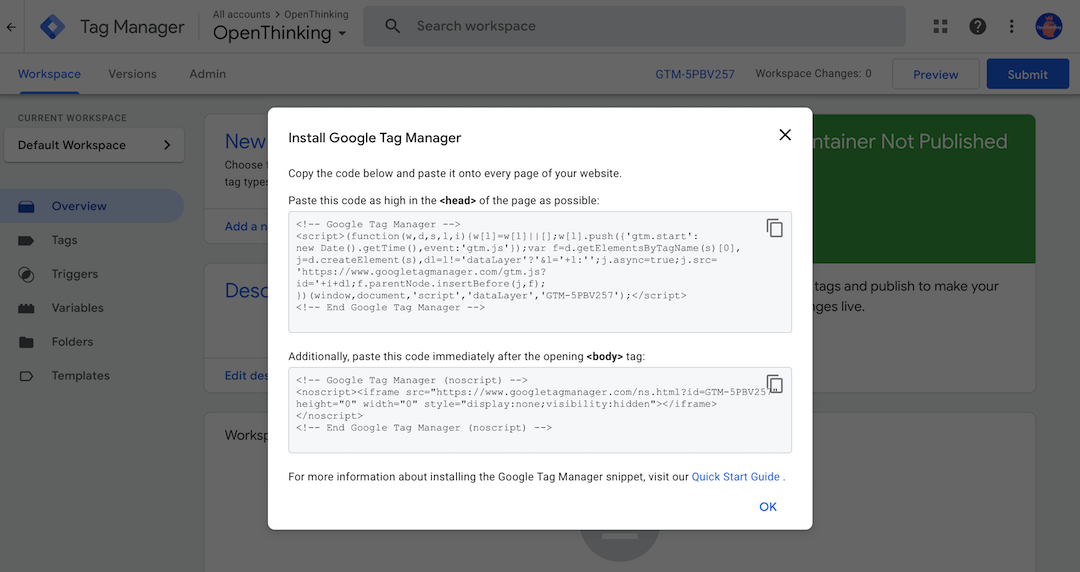The image size is (1080, 572).
Task: Click the GTM-5PBV257 container ID link
Action: pos(695,74)
